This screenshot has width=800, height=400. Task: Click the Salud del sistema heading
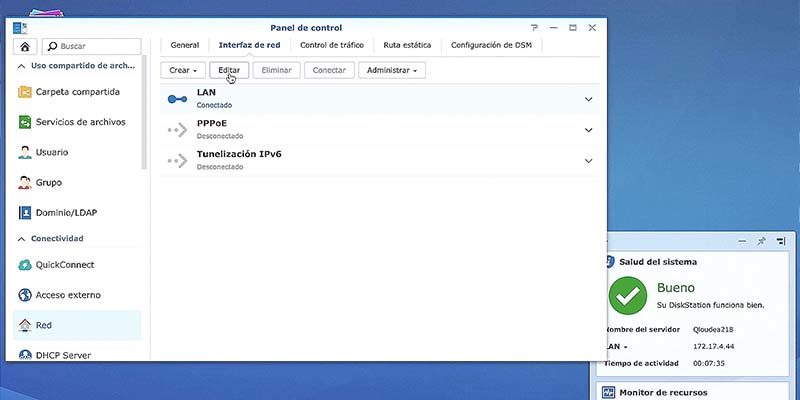click(x=658, y=262)
